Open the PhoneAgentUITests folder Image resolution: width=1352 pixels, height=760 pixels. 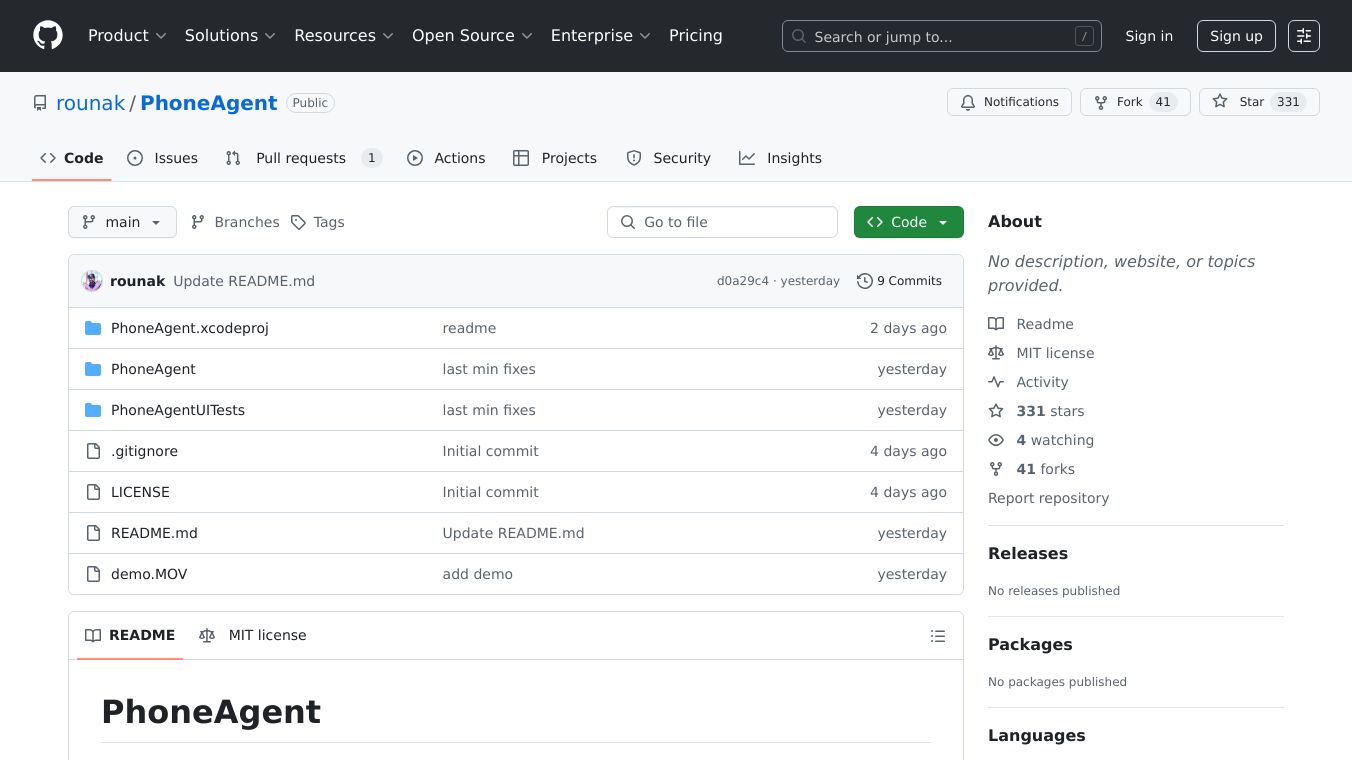(x=177, y=410)
